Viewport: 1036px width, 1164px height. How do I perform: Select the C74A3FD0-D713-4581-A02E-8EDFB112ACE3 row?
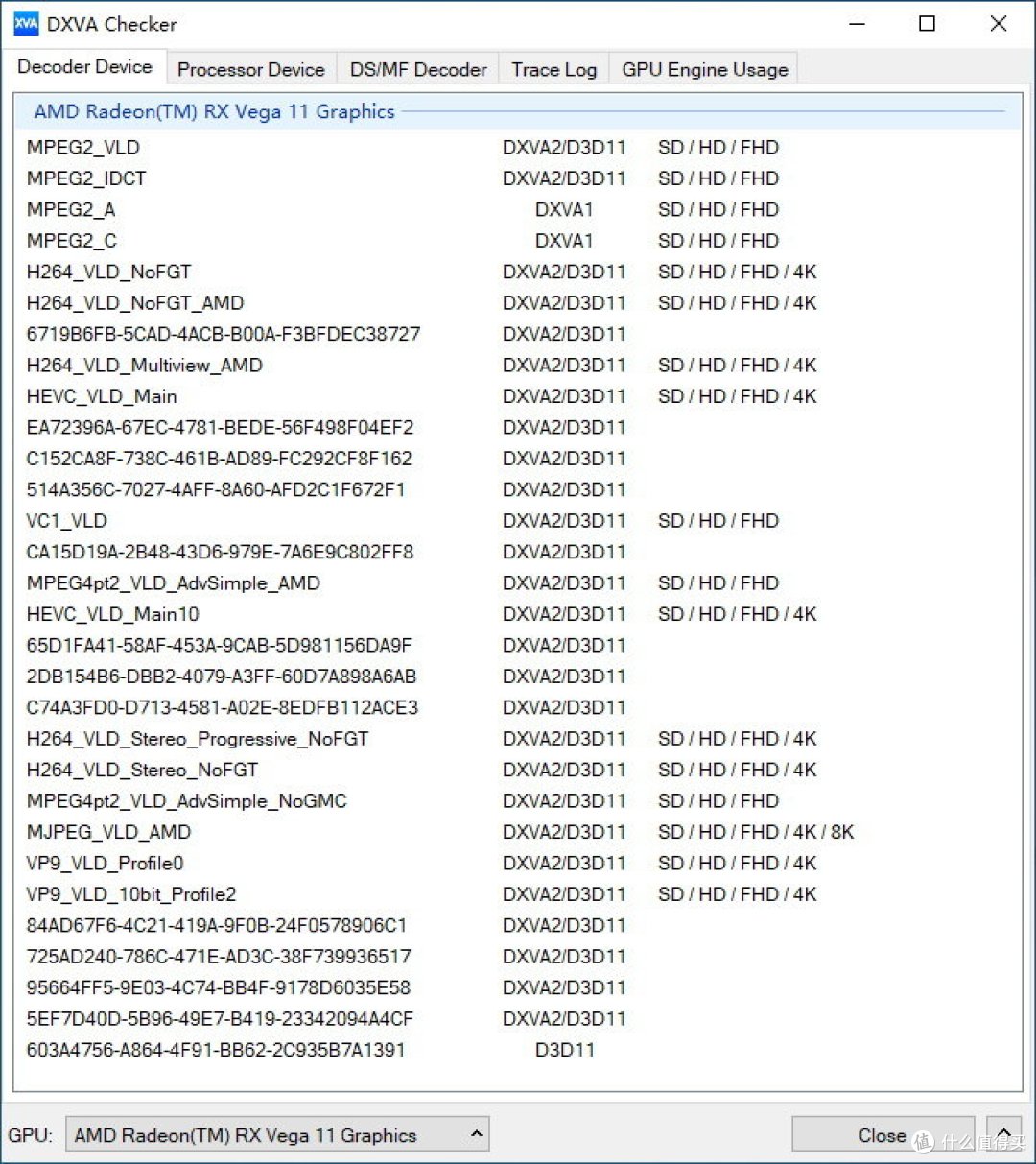518,707
